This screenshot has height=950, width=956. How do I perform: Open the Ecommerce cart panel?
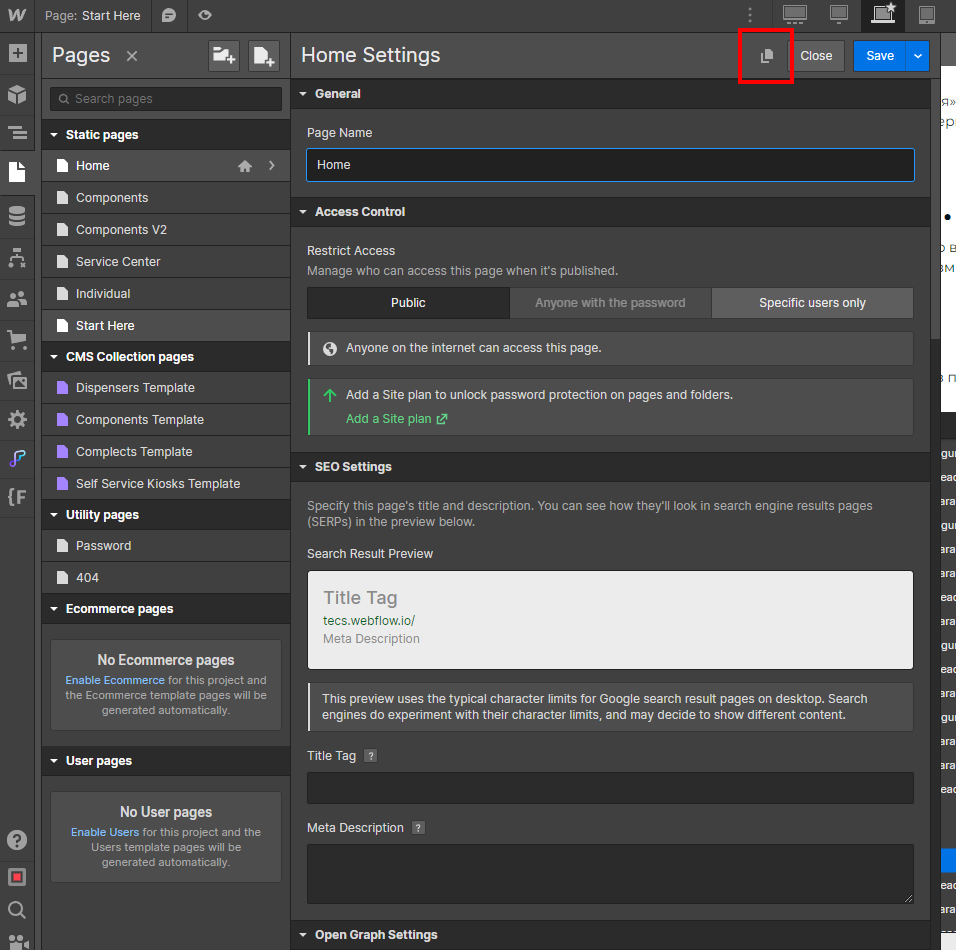[x=17, y=340]
